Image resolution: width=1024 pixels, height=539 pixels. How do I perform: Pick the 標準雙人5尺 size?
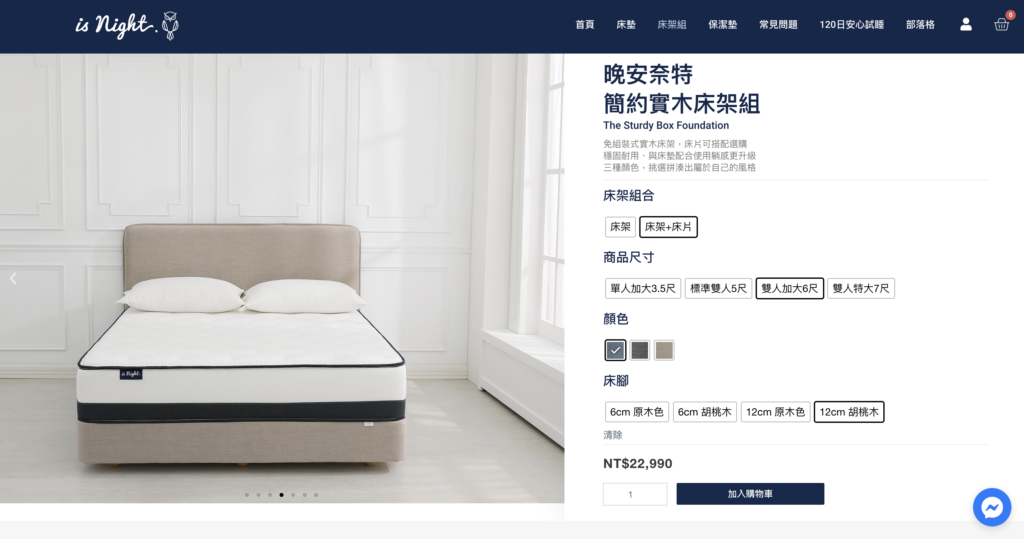tap(718, 288)
